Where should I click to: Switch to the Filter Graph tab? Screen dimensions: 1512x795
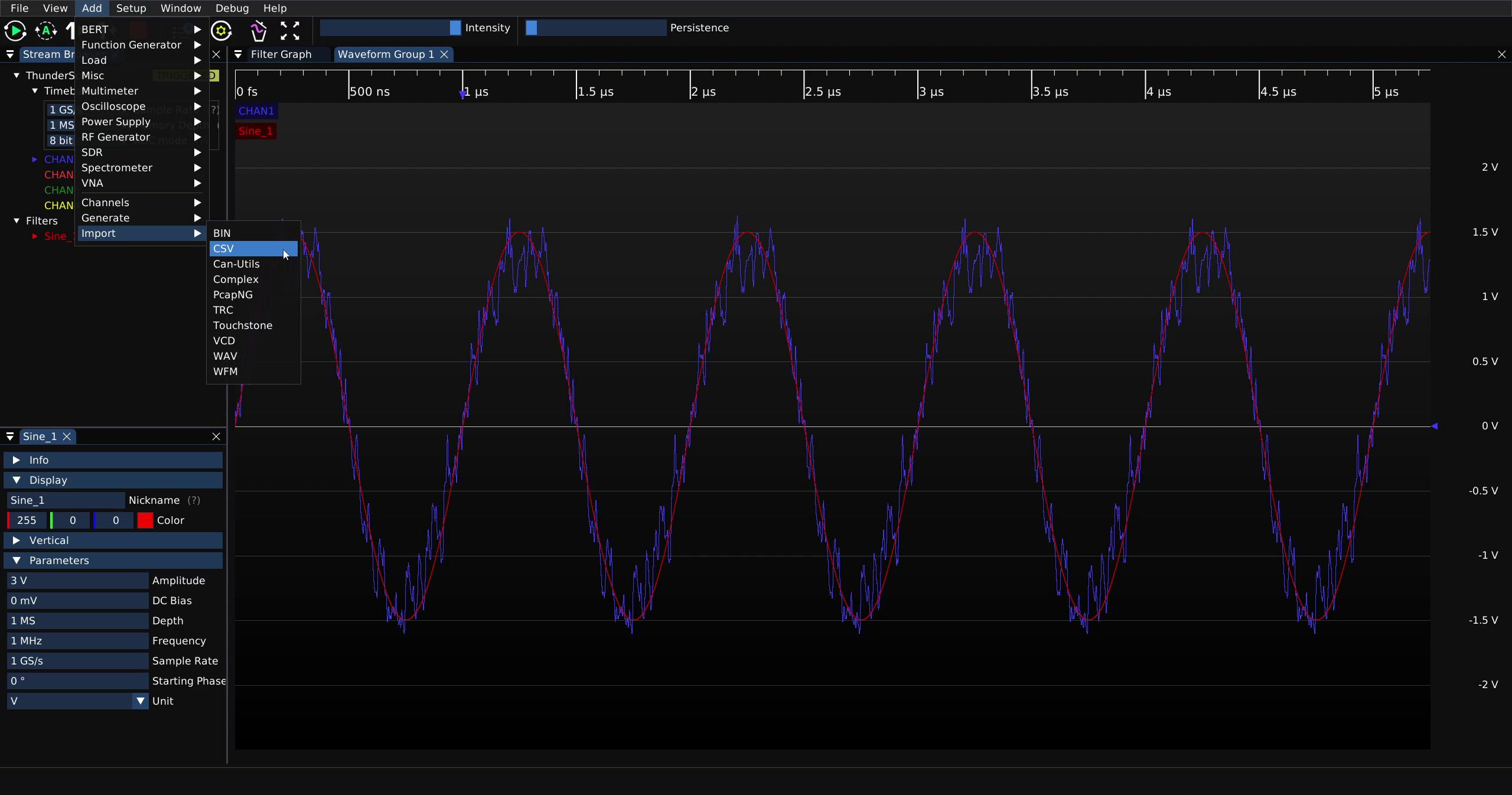[x=281, y=54]
